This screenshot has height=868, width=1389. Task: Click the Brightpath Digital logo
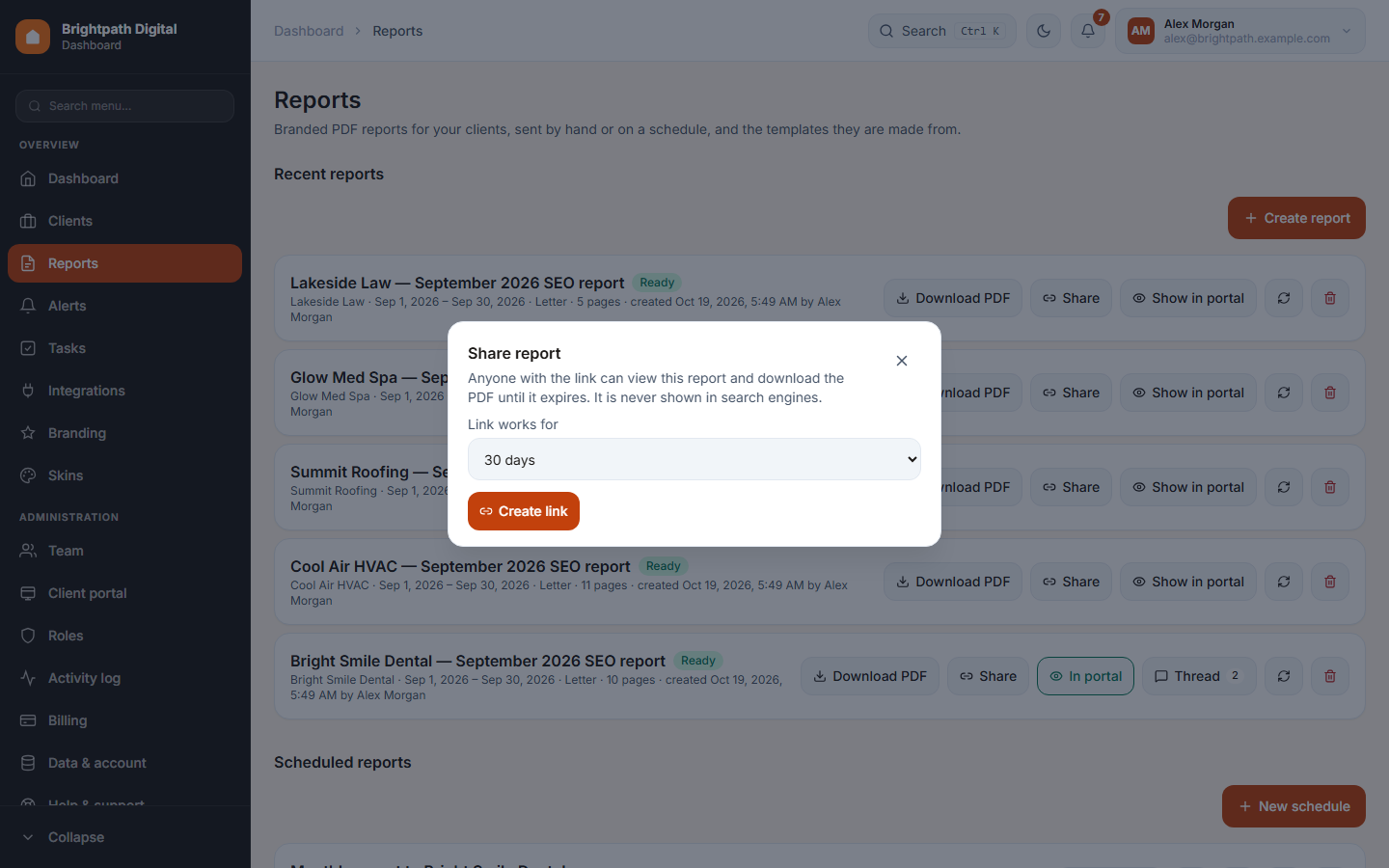tap(33, 37)
